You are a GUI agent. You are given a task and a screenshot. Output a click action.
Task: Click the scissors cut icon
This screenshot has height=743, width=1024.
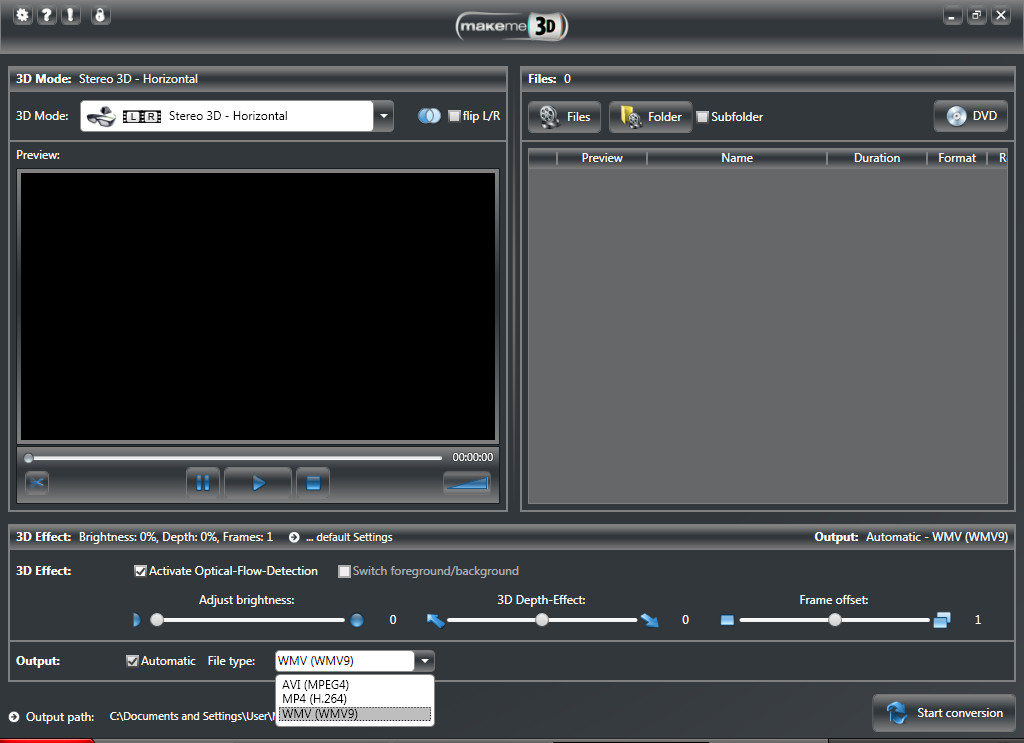tap(37, 483)
